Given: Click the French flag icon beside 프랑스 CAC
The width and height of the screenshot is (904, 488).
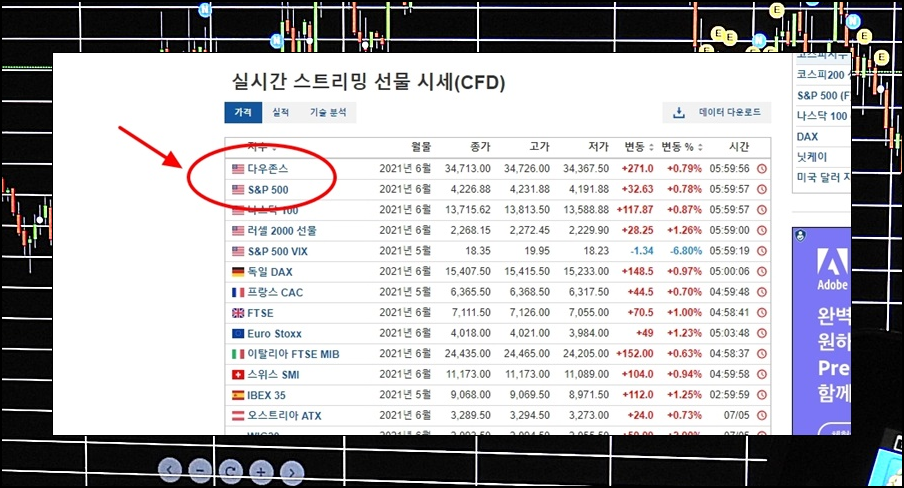Looking at the screenshot, I should tap(238, 292).
